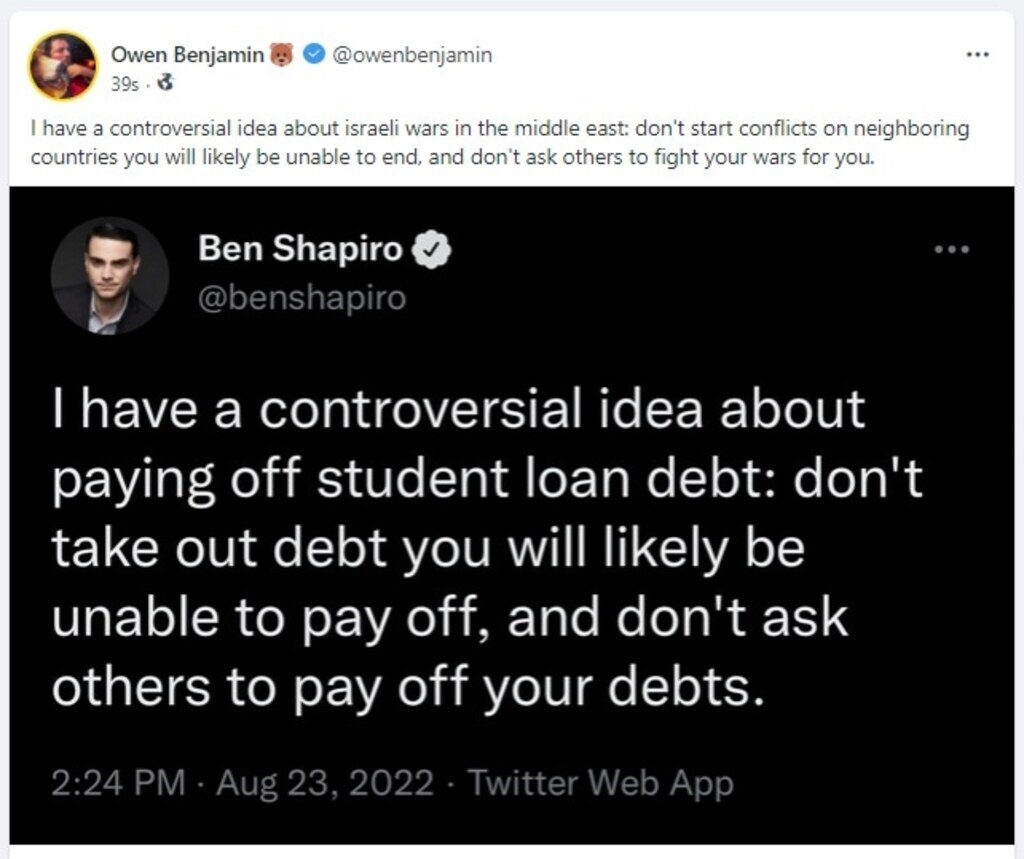Click the Twitter Web App source label

(x=601, y=782)
